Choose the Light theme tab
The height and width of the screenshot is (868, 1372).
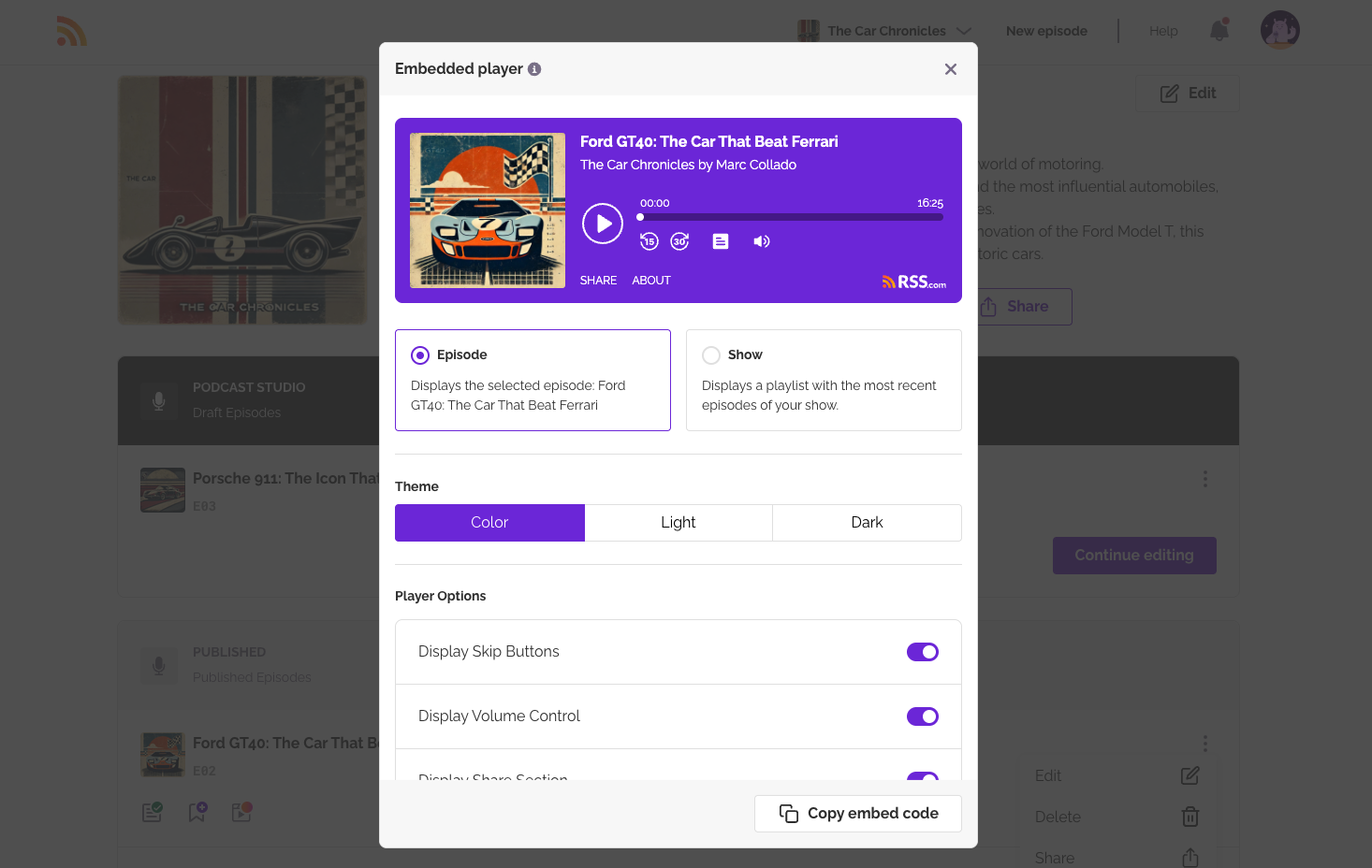tap(679, 523)
